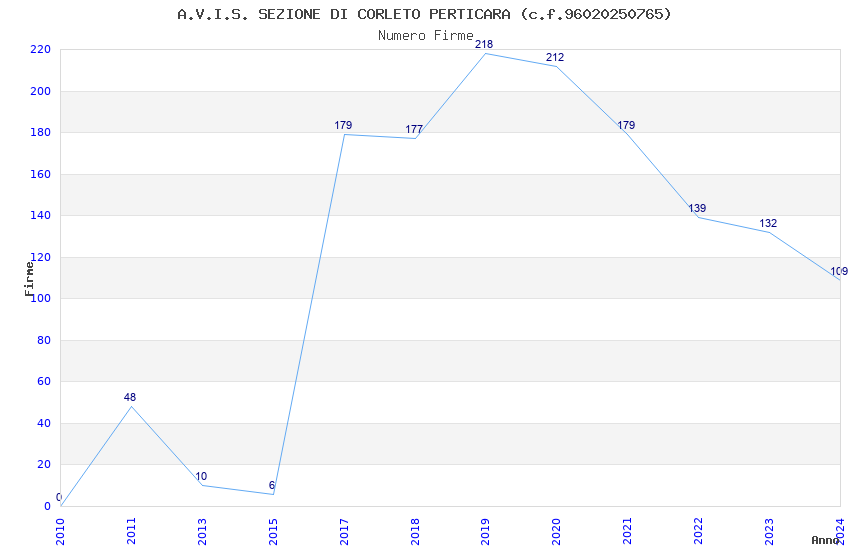Click the Firme y-axis title
The image size is (850, 550).
pyautogui.click(x=29, y=279)
